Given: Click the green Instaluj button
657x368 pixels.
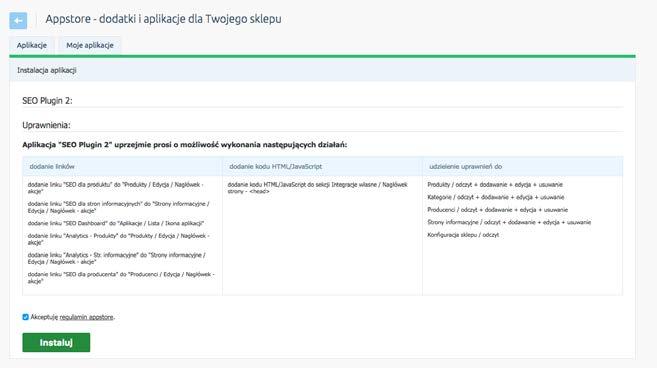Looking at the screenshot, I should [56, 342].
